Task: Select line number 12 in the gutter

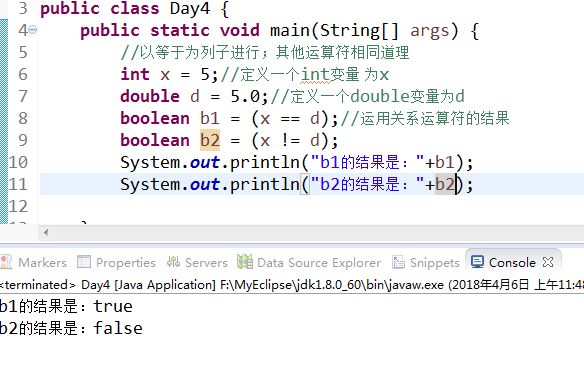Action: 18,206
